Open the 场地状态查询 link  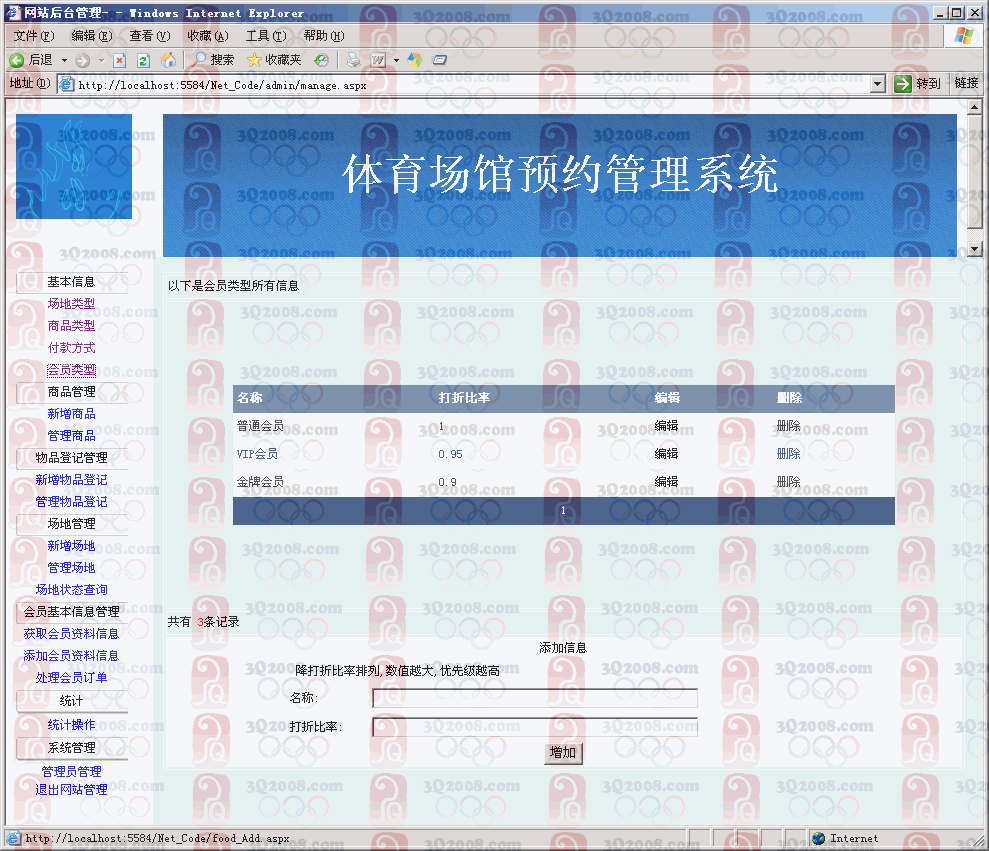point(71,590)
